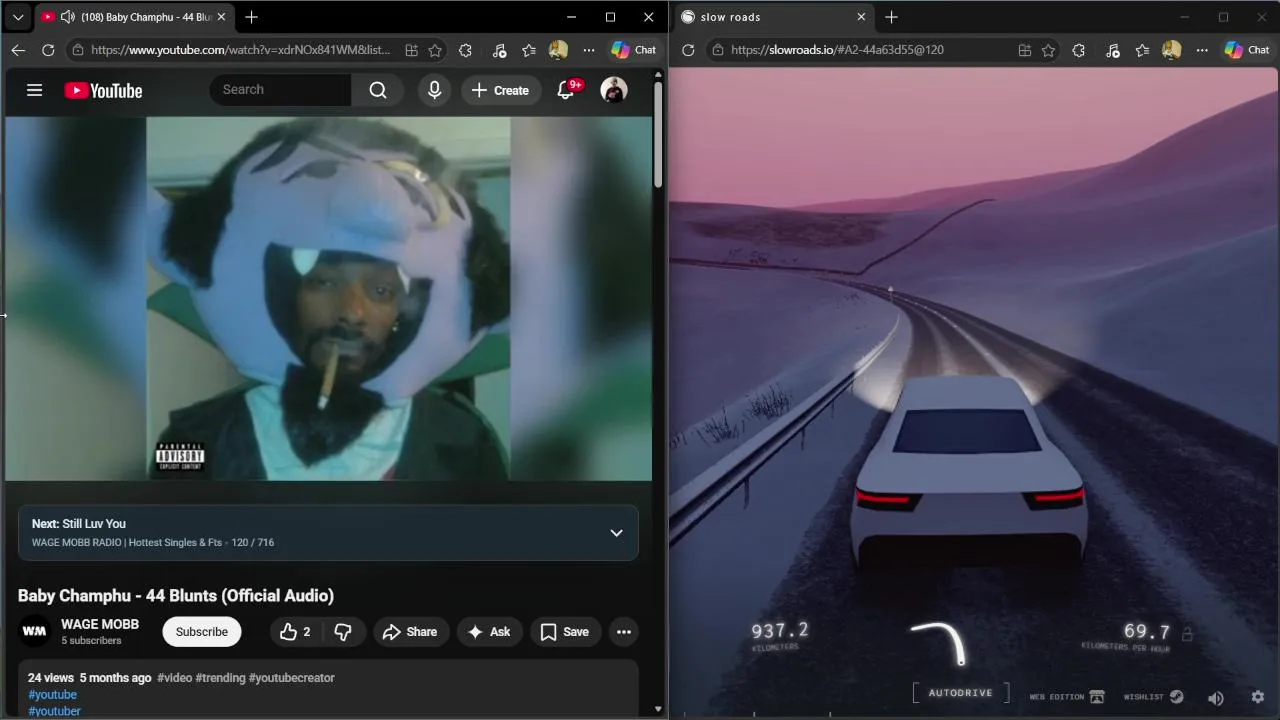Open the YouTube account avatar menu

614,90
